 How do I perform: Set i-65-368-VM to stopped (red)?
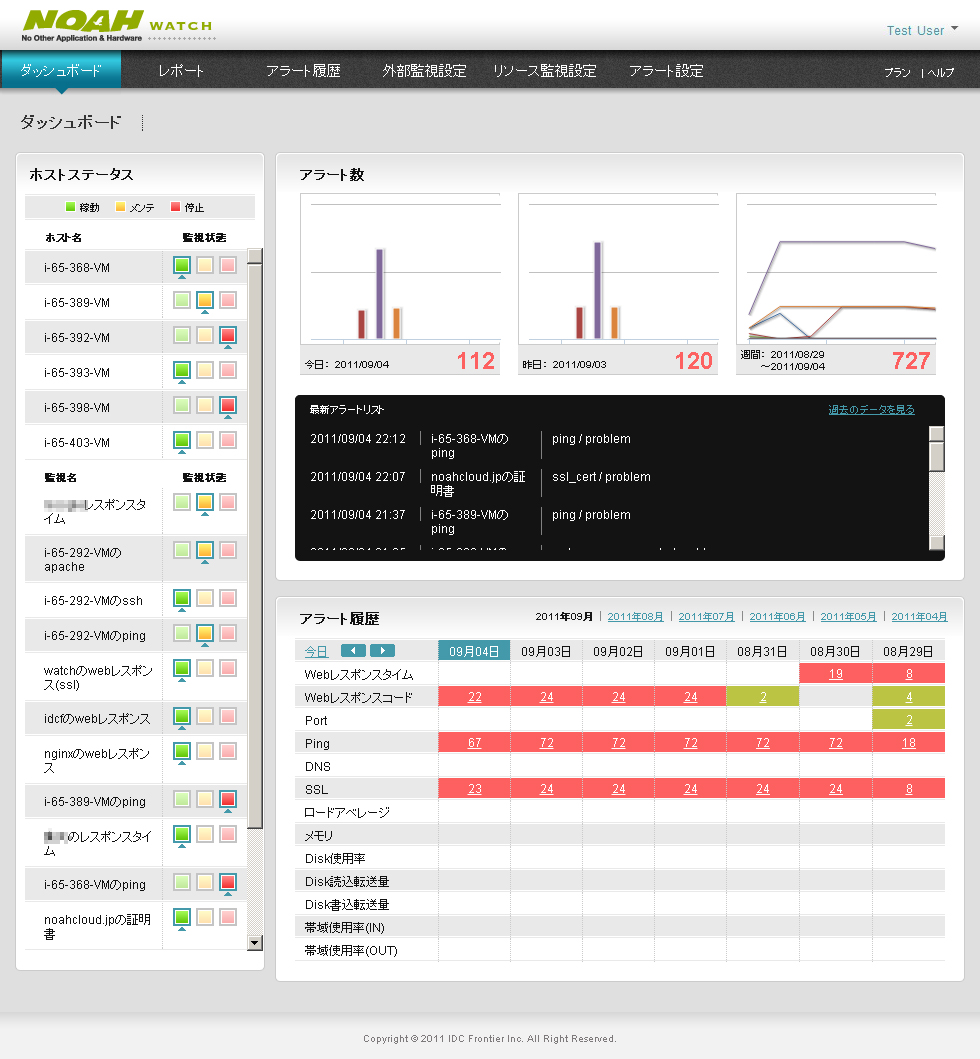[x=228, y=265]
